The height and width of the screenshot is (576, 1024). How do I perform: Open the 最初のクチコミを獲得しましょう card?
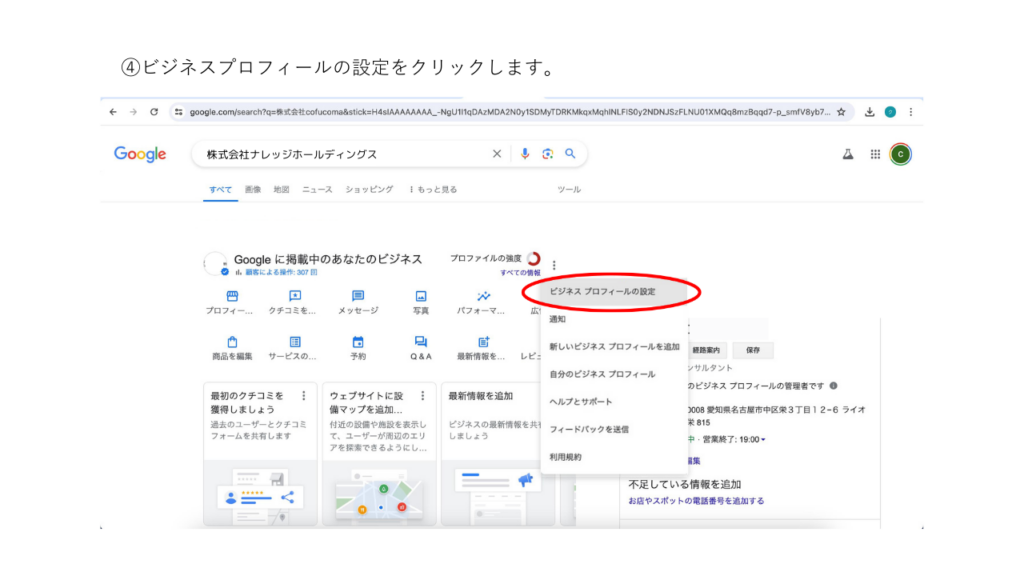click(x=260, y=454)
